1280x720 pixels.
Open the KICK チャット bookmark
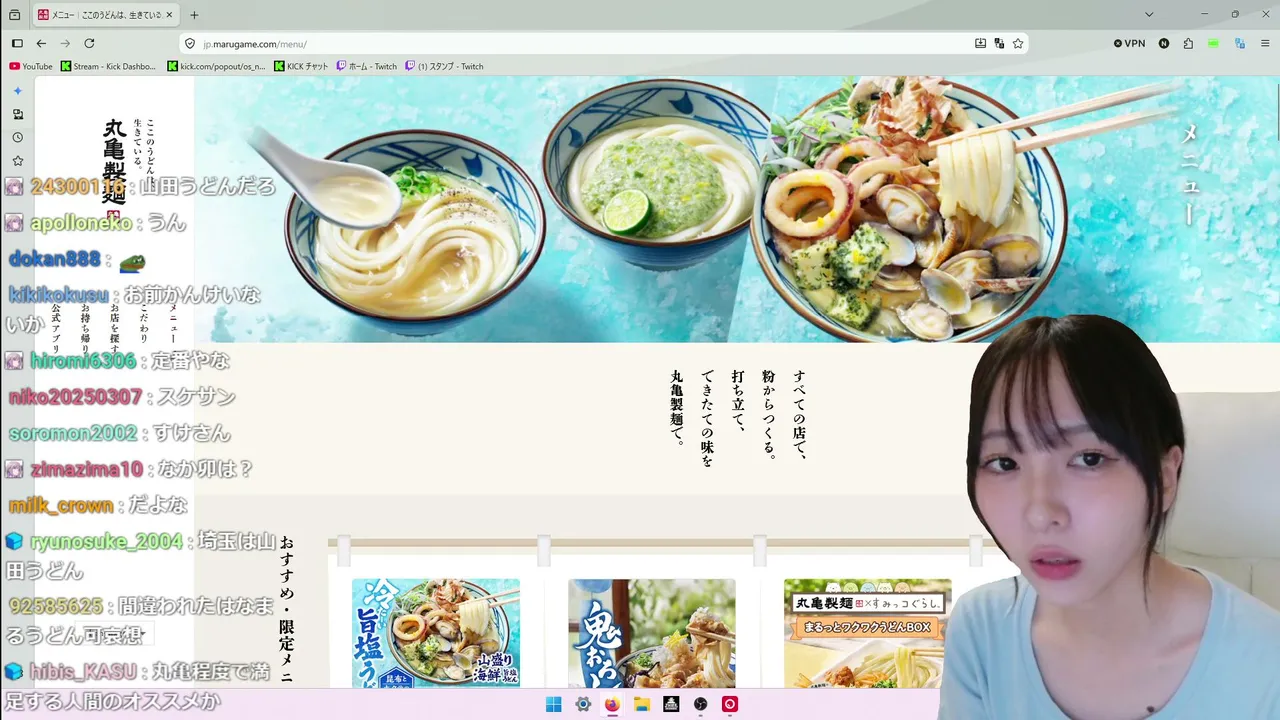pyautogui.click(x=301, y=67)
